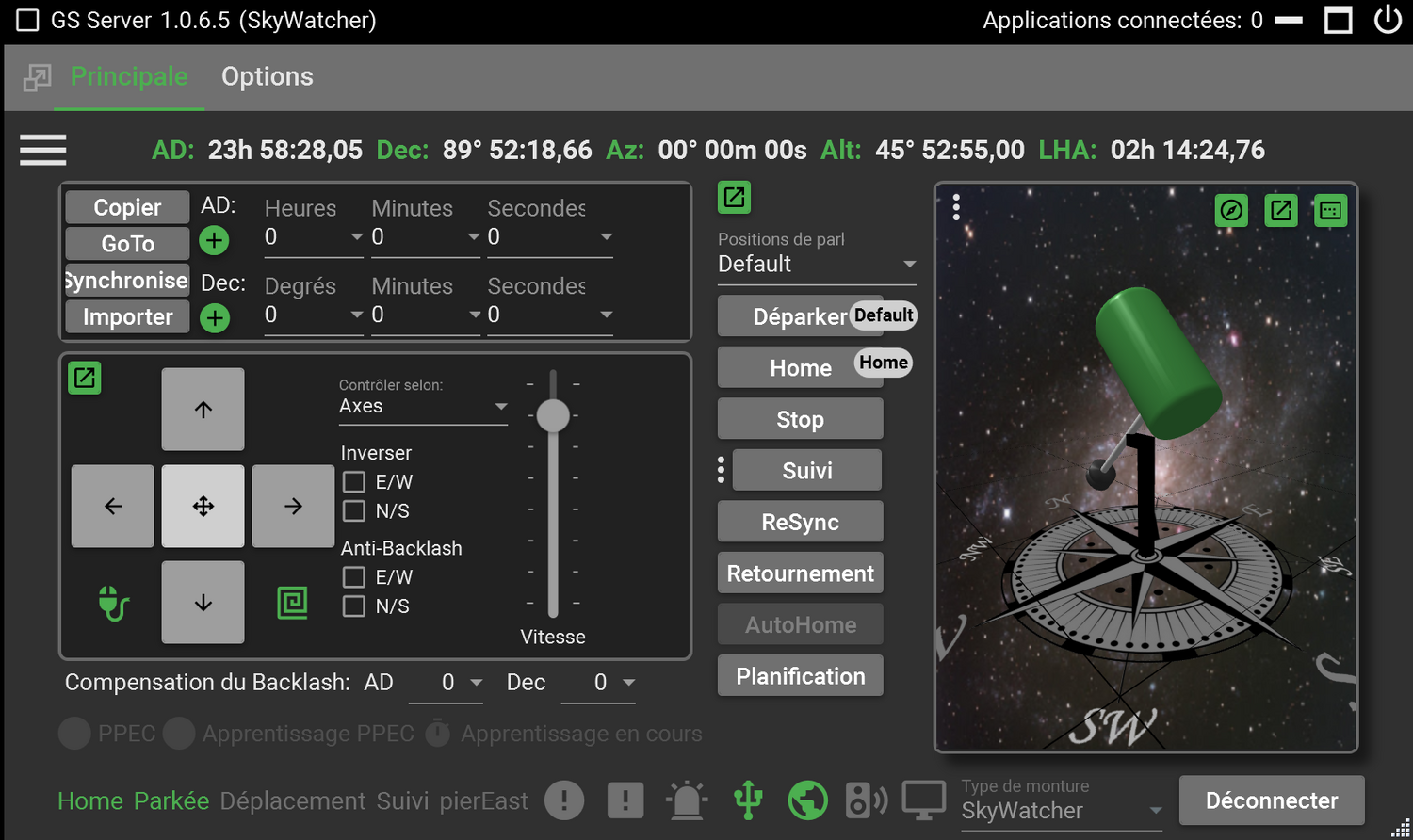Open the 3D view options dots menu
The width and height of the screenshot is (1413, 840).
pos(956,207)
